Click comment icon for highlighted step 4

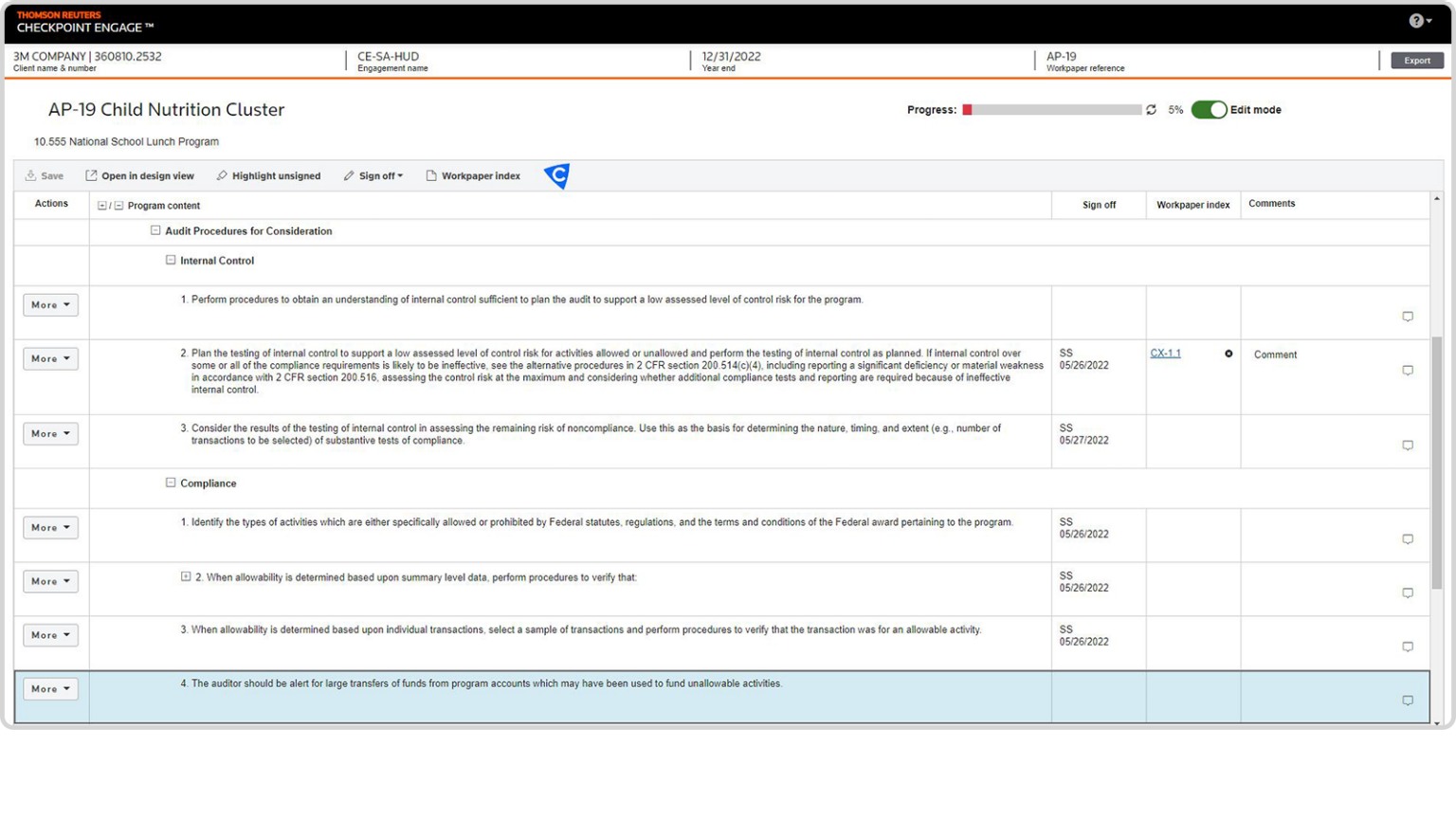[1408, 701]
